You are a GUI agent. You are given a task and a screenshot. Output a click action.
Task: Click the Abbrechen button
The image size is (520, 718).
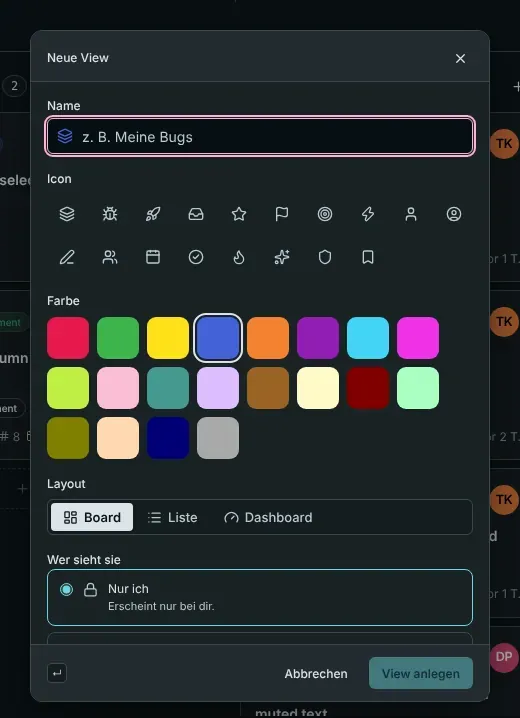[316, 673]
